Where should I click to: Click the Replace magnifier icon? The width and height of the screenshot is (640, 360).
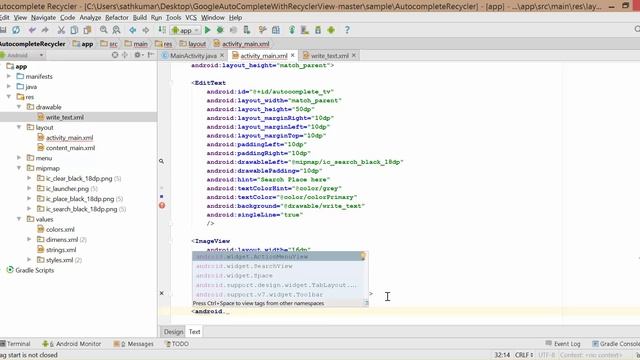pos(116,30)
